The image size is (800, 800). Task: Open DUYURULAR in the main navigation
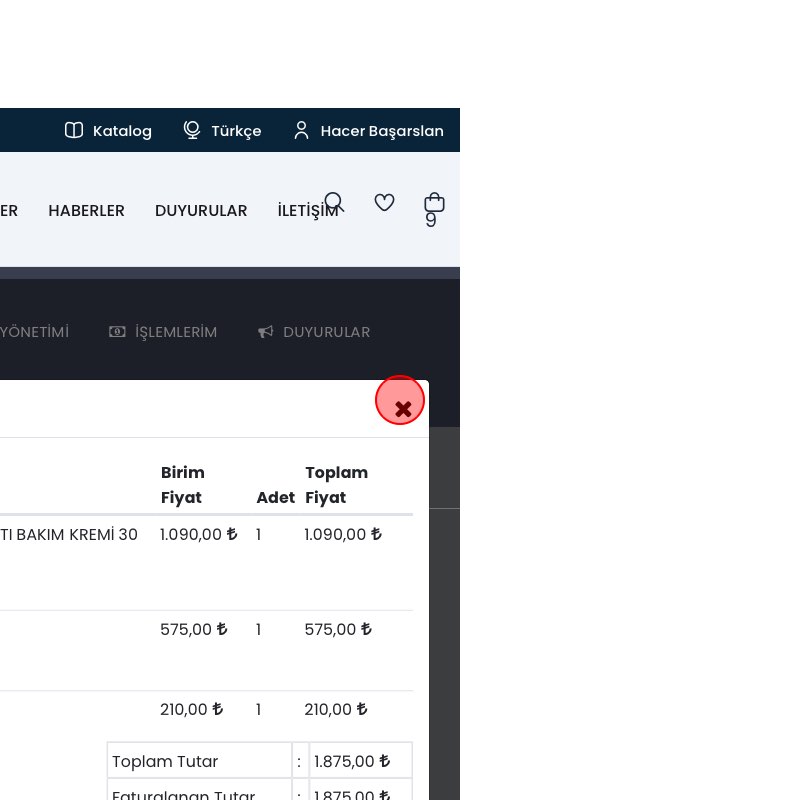(x=201, y=211)
